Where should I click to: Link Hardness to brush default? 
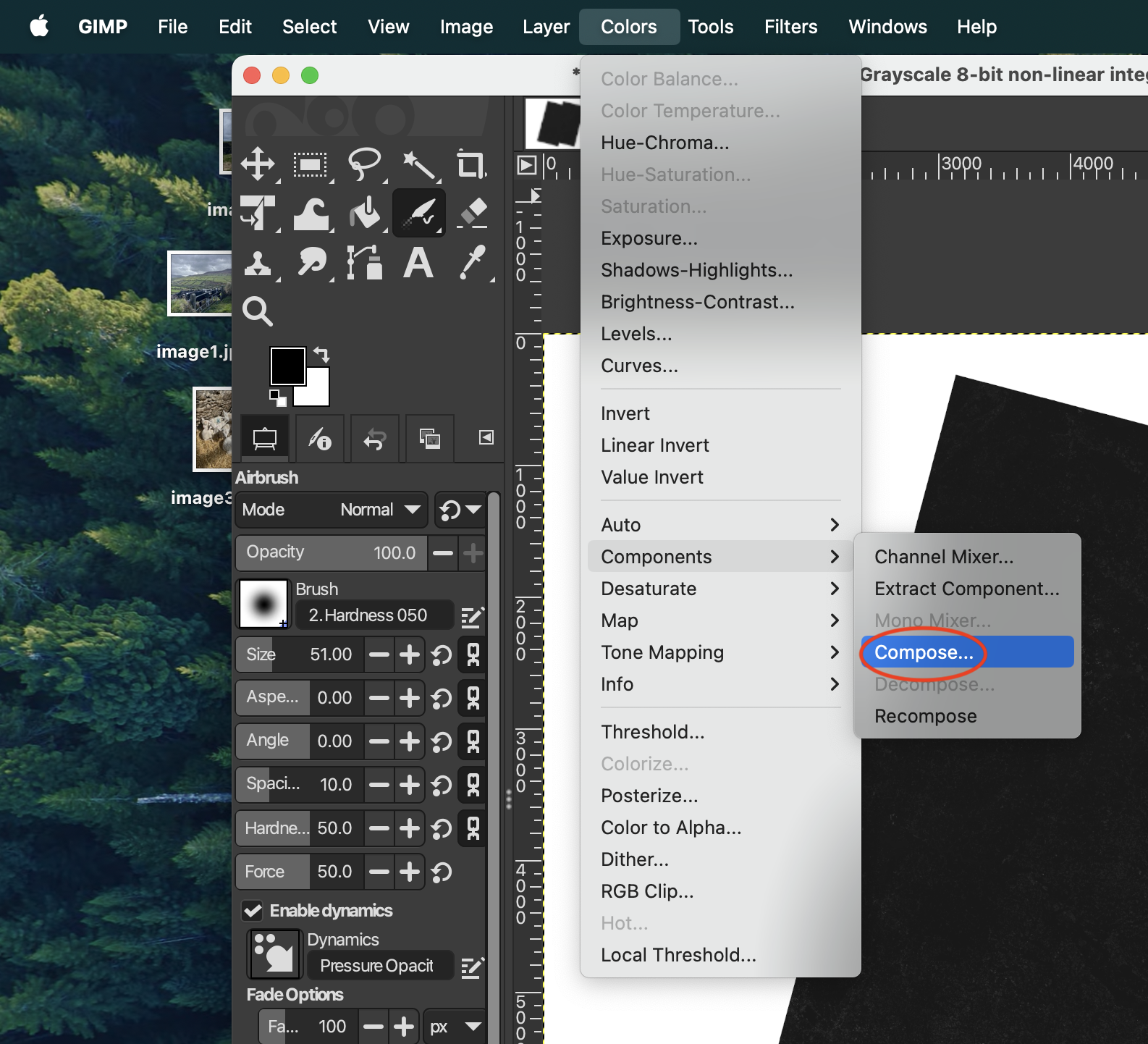(x=473, y=828)
